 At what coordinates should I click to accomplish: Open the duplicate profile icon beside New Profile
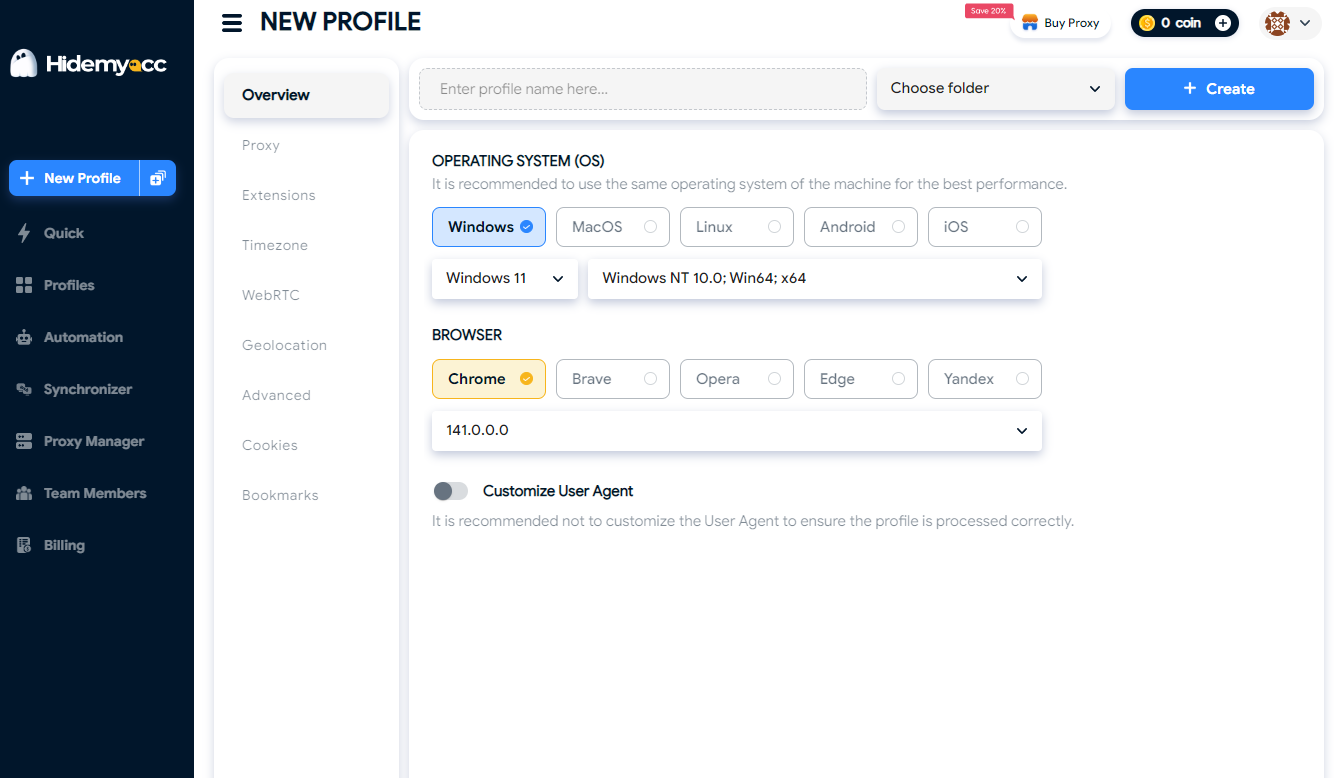158,178
